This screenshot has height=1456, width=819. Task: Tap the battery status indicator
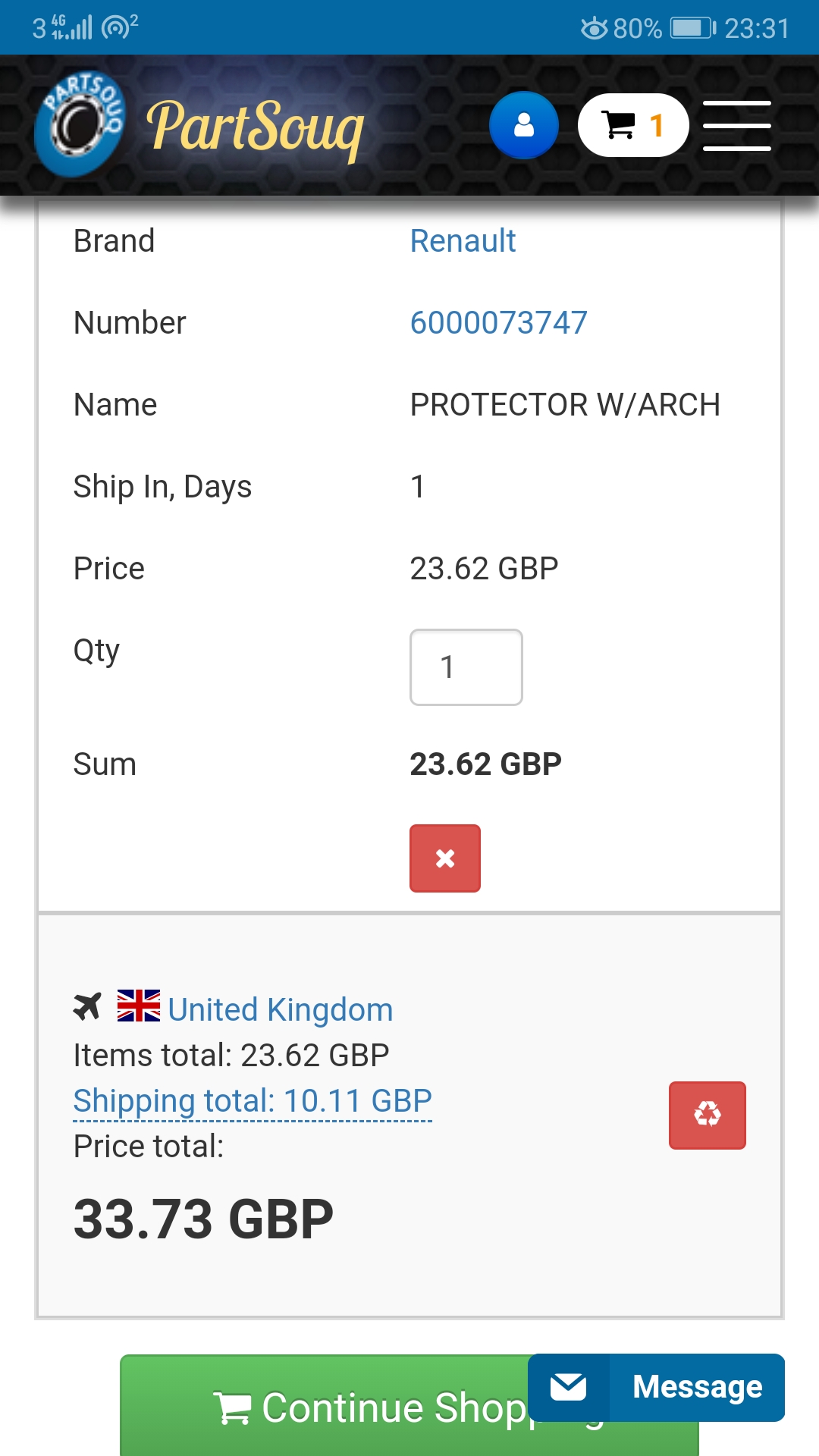click(692, 29)
